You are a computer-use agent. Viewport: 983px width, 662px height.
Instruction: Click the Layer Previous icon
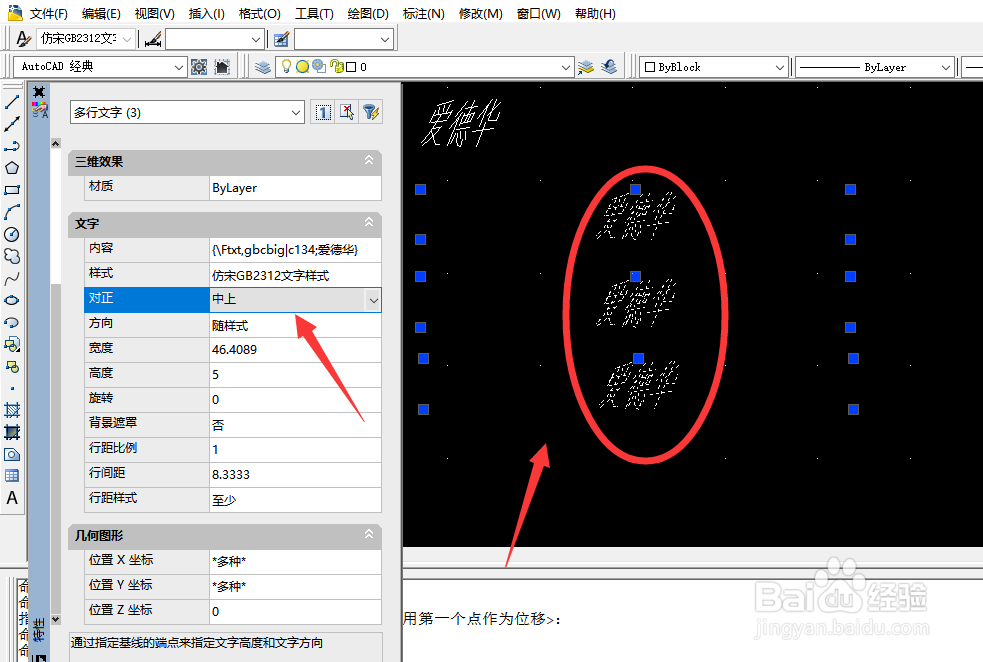click(609, 67)
